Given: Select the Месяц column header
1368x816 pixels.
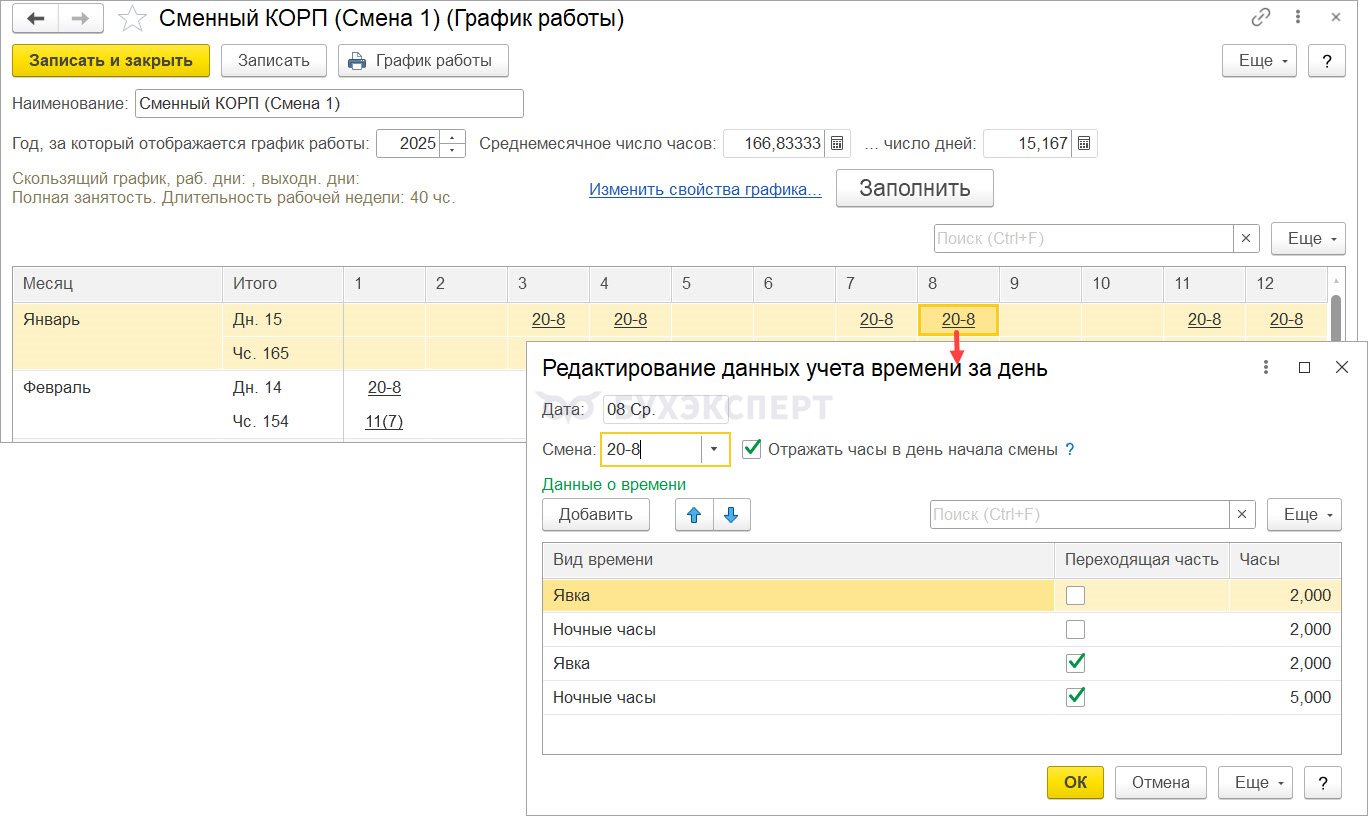Looking at the screenshot, I should [117, 284].
